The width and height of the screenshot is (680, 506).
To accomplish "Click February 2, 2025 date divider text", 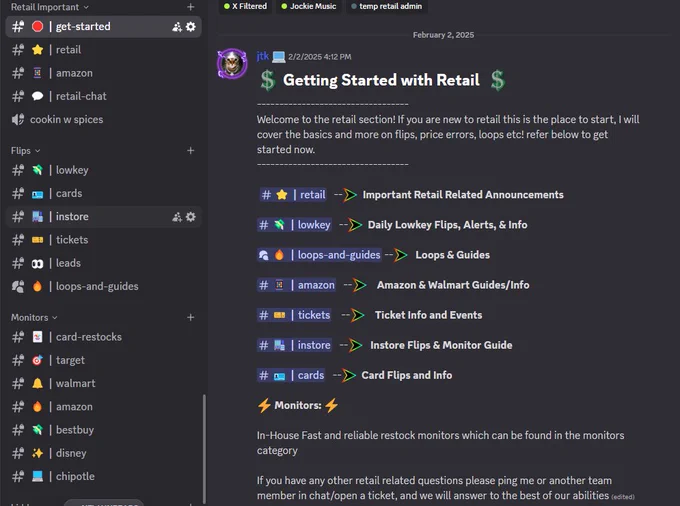I will pyautogui.click(x=443, y=35).
